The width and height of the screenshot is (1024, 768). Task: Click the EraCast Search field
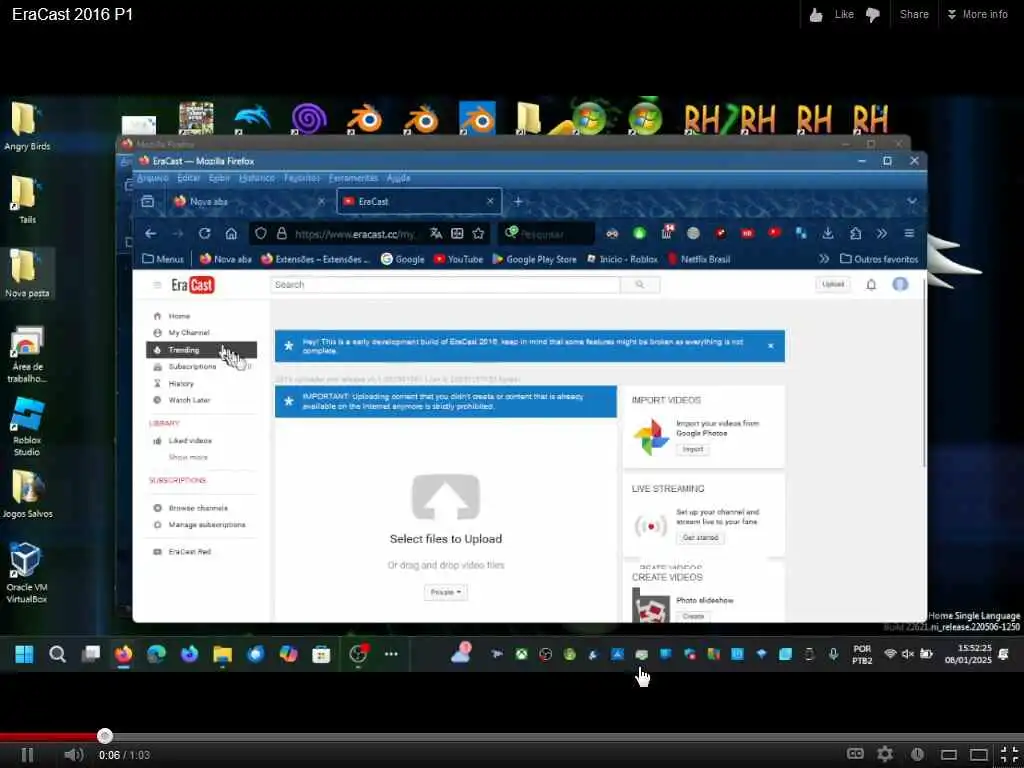pos(445,285)
